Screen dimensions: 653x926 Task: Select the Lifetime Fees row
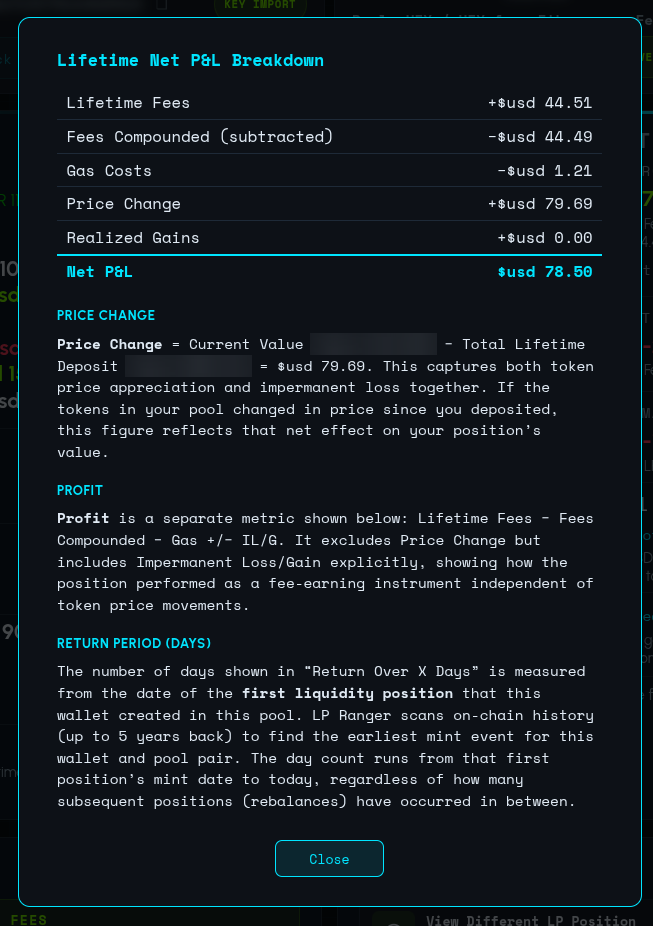click(x=329, y=103)
